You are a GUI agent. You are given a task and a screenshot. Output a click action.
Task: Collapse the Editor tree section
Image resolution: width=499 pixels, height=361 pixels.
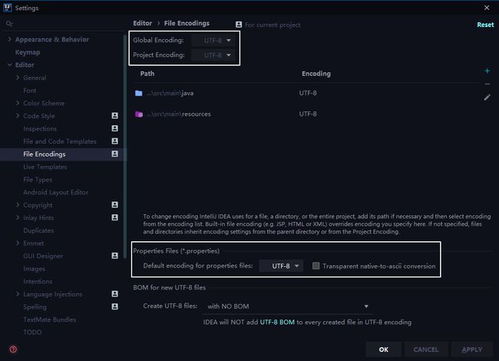(9, 65)
